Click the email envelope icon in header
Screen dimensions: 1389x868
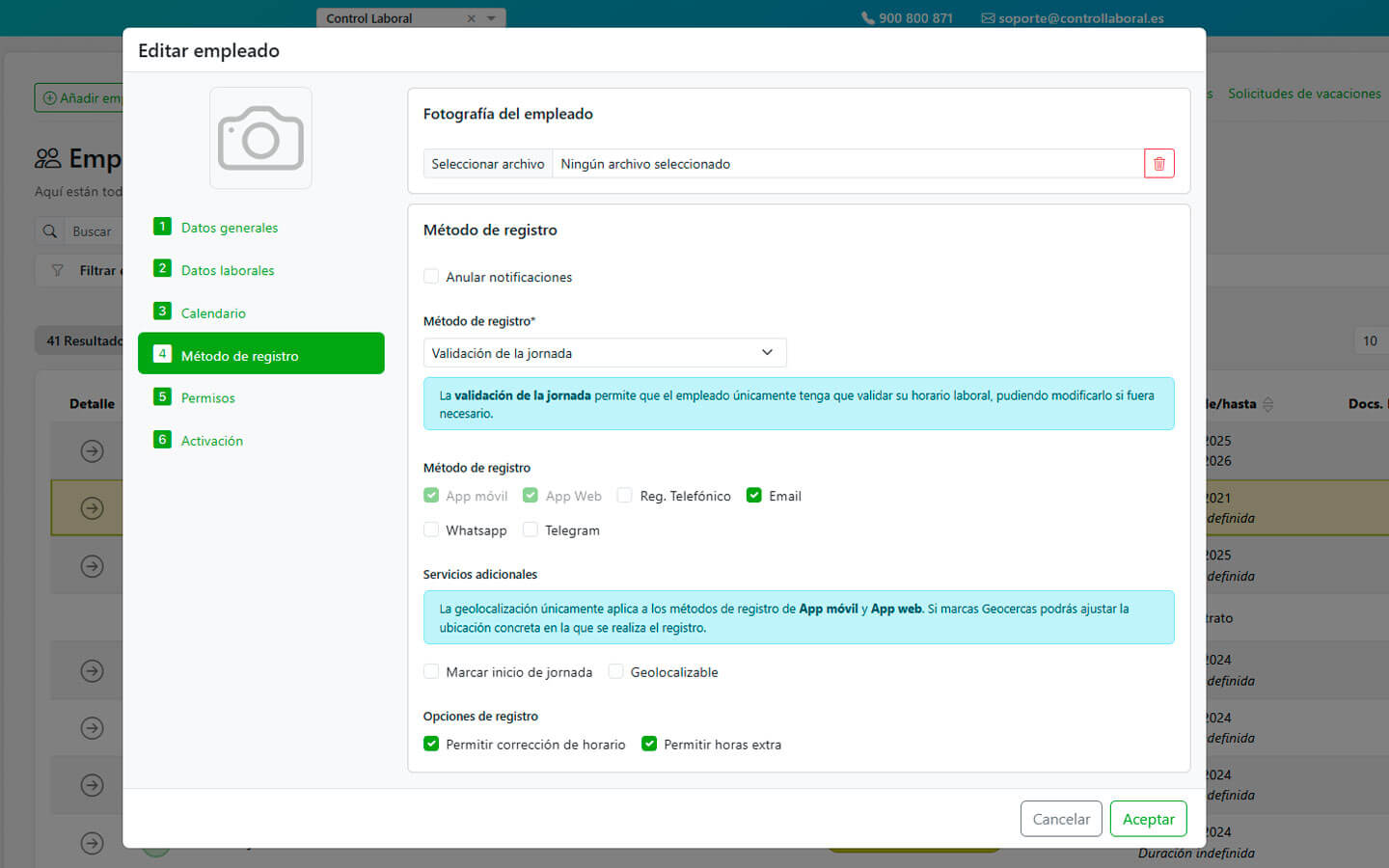(988, 18)
